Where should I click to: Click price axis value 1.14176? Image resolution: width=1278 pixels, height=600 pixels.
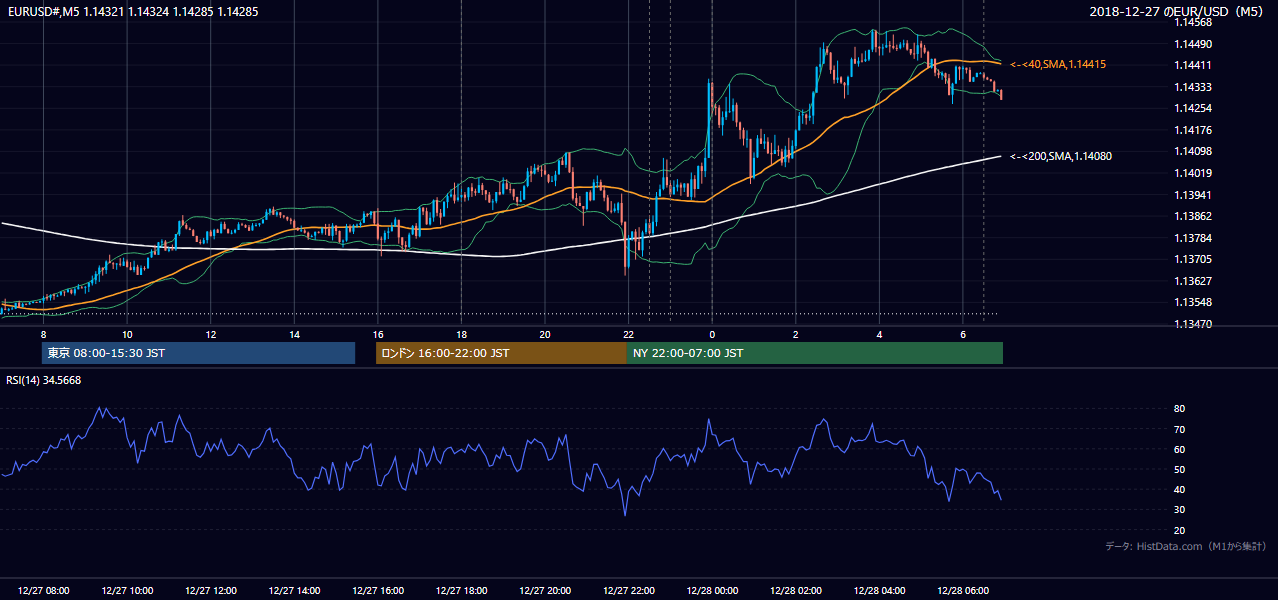pyautogui.click(x=1194, y=130)
